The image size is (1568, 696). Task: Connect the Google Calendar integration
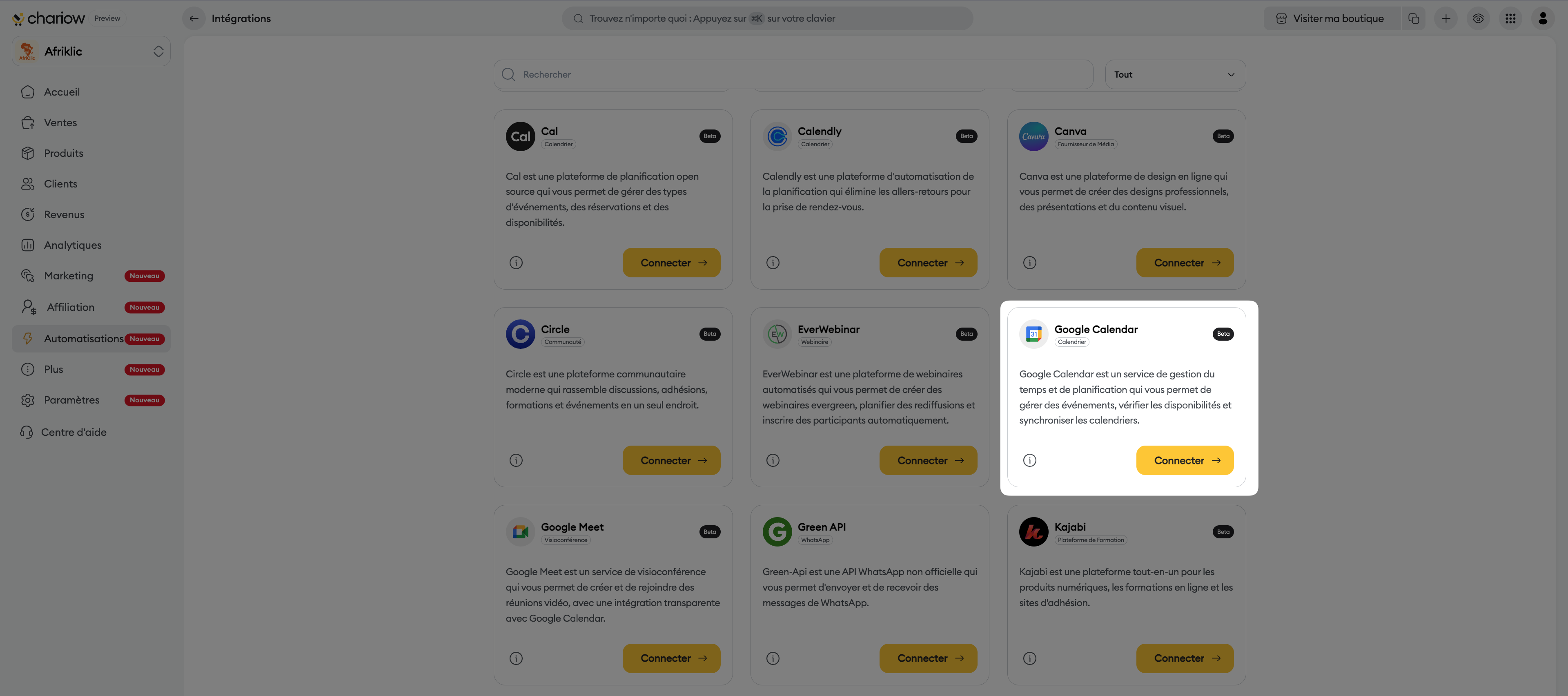click(1185, 460)
